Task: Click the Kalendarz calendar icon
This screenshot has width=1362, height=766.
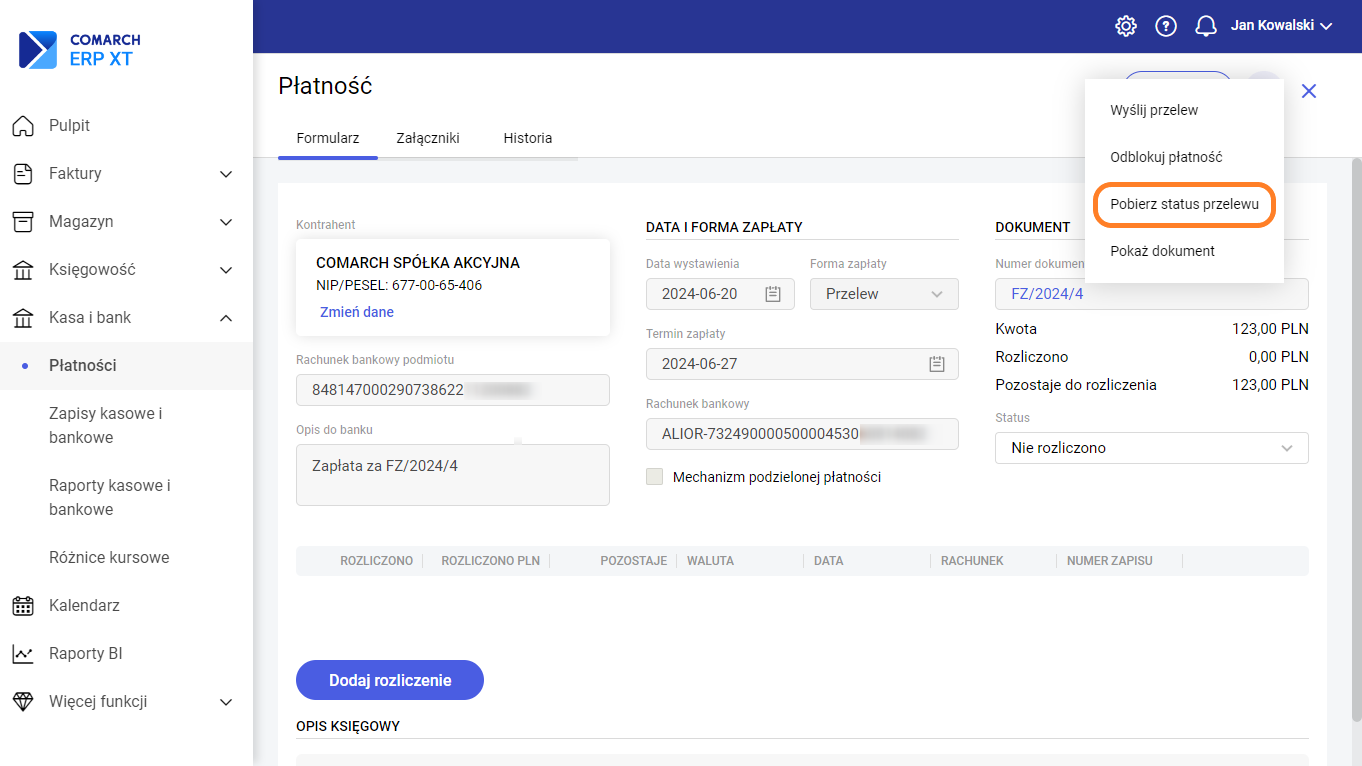Action: coord(23,606)
